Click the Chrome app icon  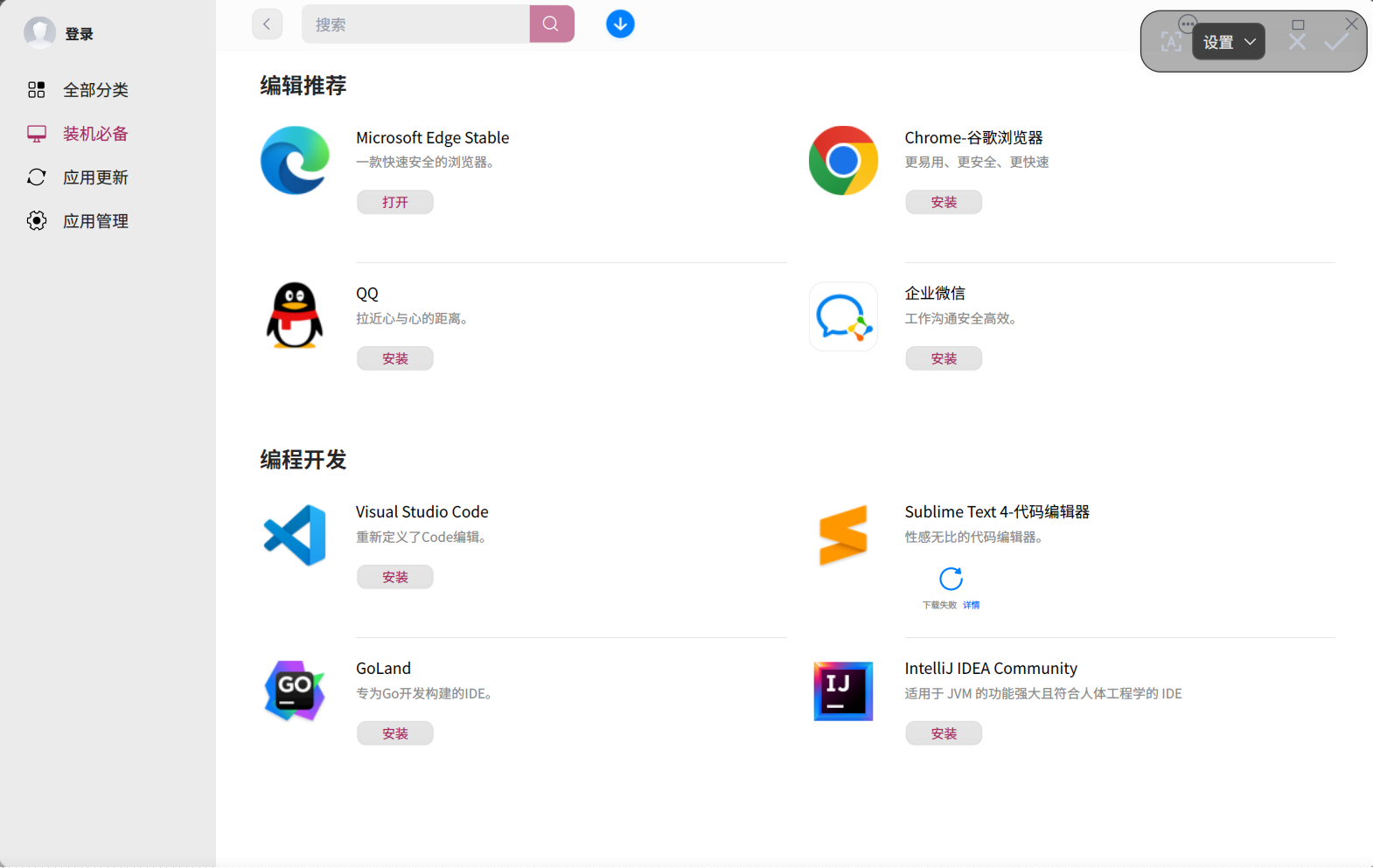tap(843, 161)
